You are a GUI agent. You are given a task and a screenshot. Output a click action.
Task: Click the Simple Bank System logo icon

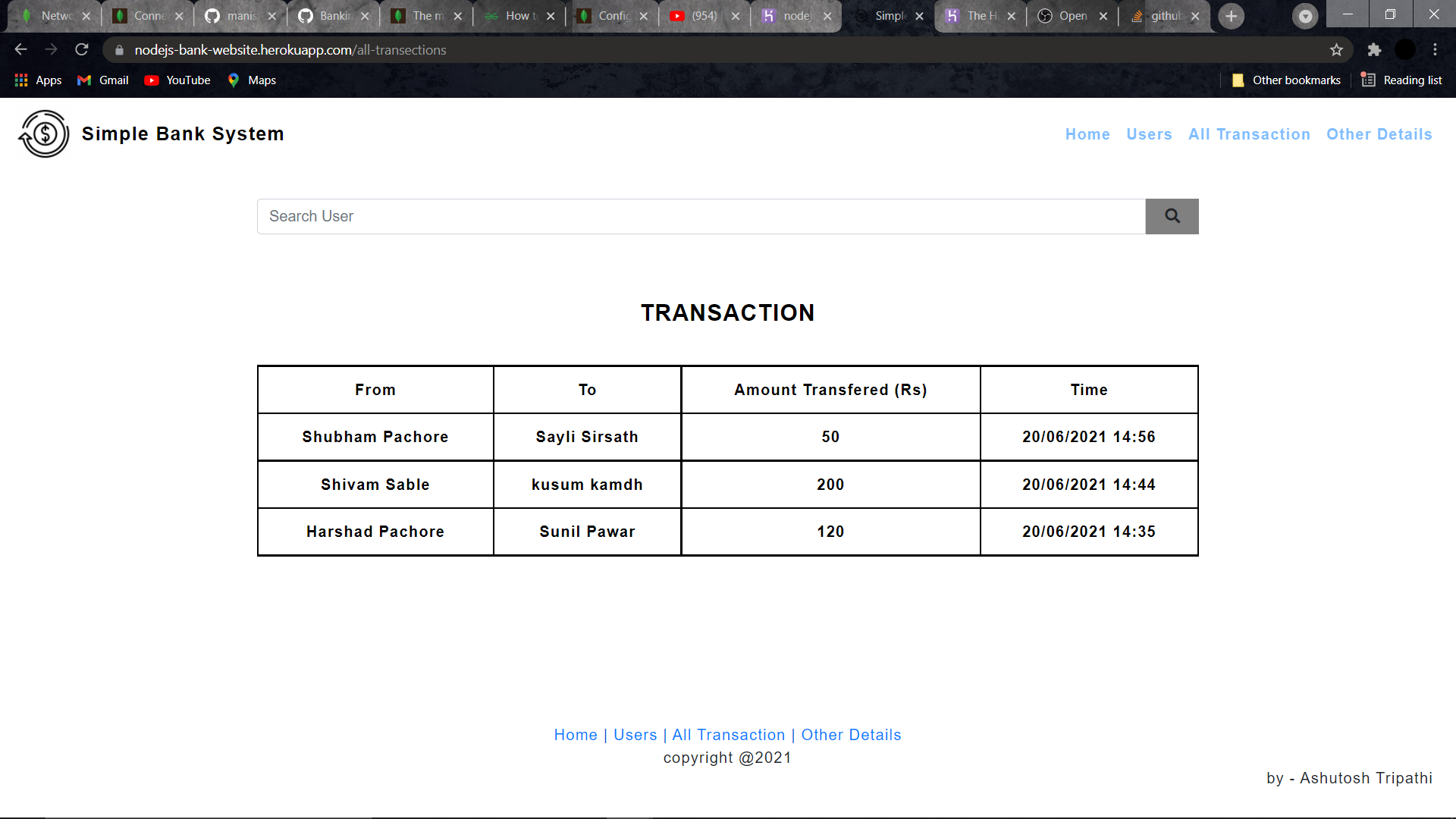44,134
